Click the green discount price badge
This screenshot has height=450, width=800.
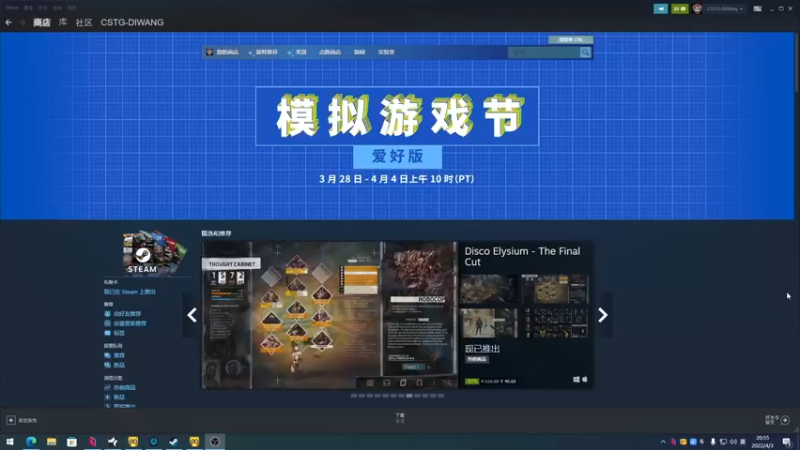click(x=471, y=381)
